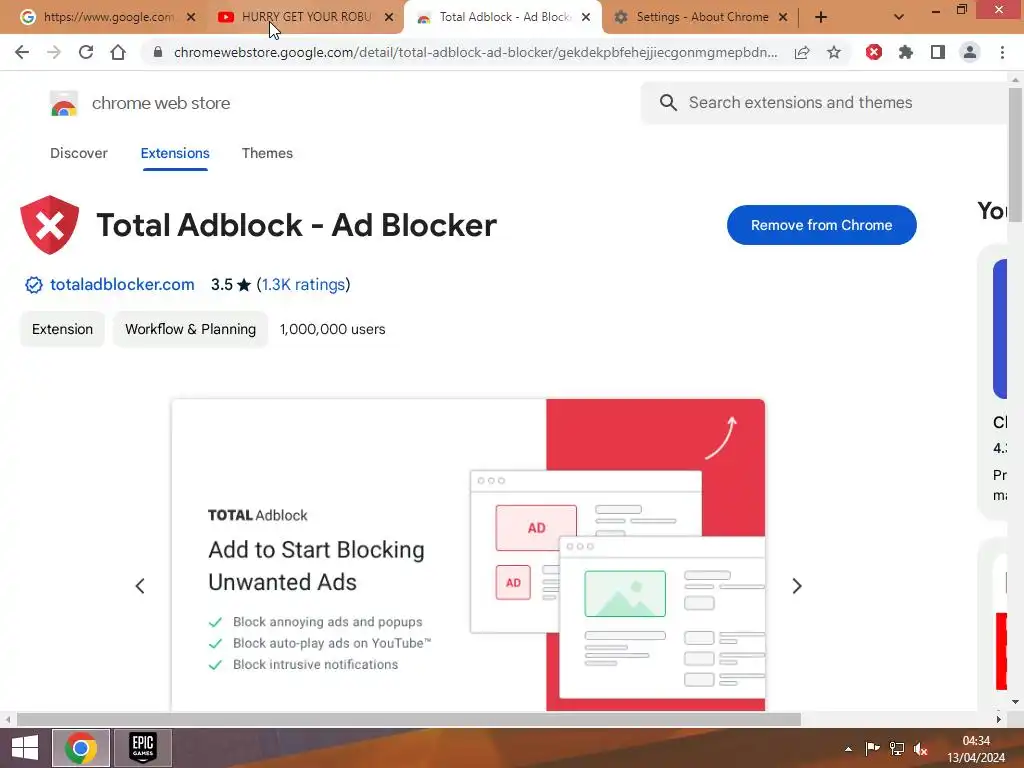Reload the current page

coord(86,52)
